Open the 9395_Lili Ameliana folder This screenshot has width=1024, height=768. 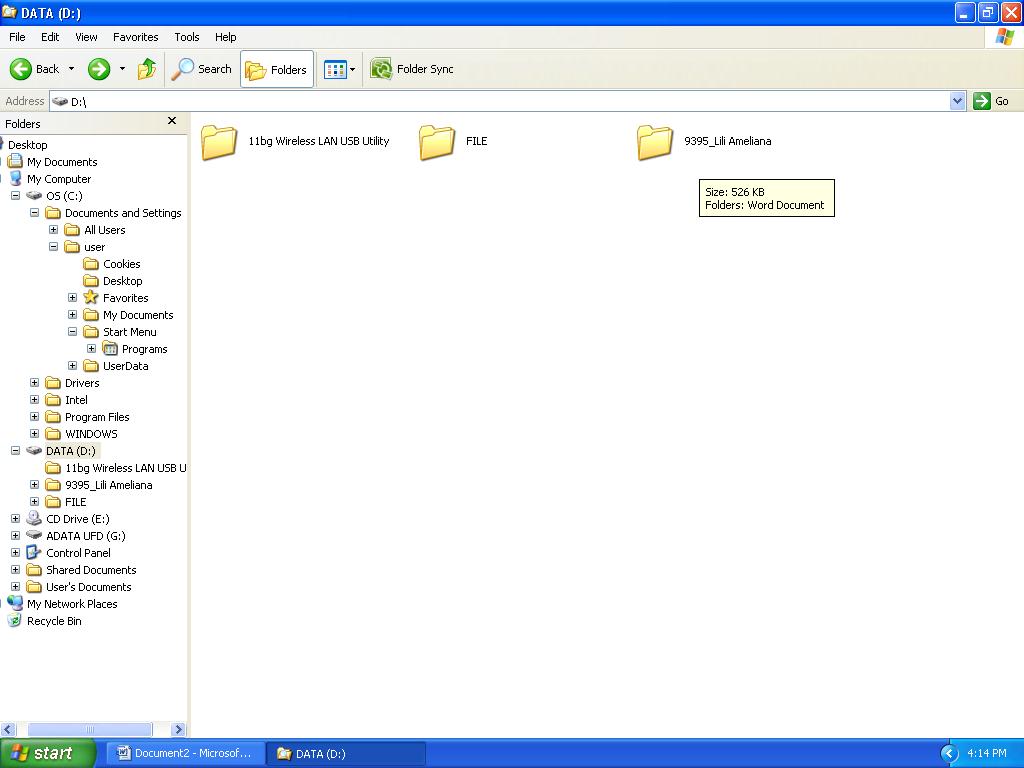pyautogui.click(x=655, y=141)
